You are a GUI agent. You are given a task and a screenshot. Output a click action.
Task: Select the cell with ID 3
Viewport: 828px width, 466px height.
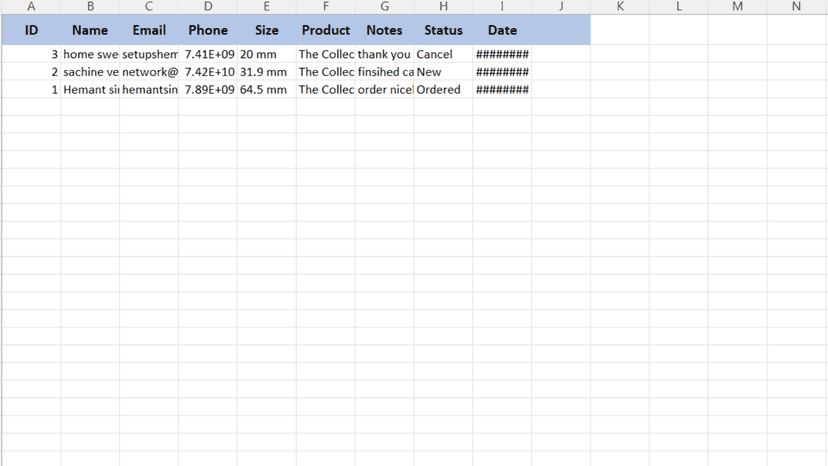(x=31, y=54)
